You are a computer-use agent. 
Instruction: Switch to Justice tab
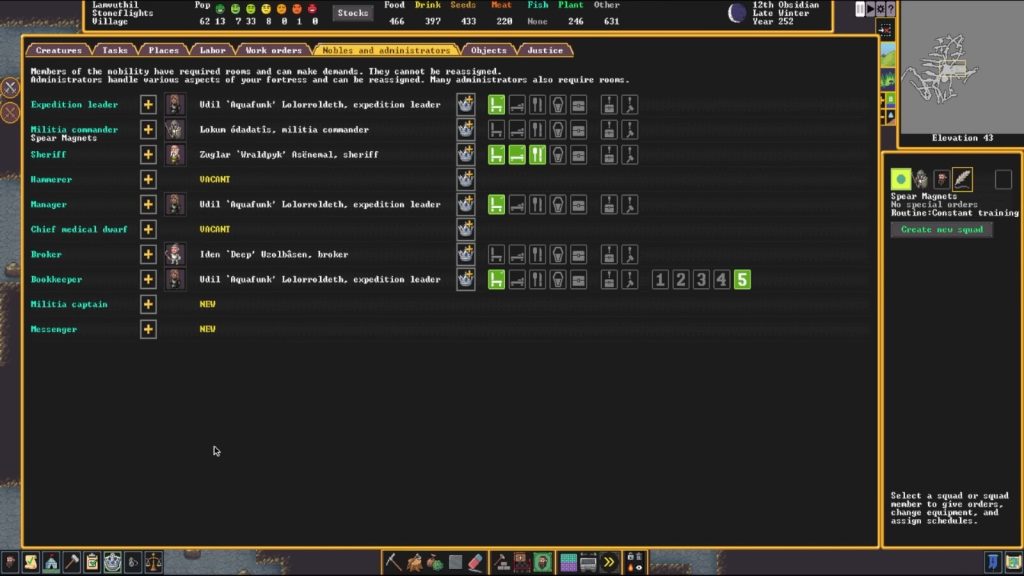545,50
